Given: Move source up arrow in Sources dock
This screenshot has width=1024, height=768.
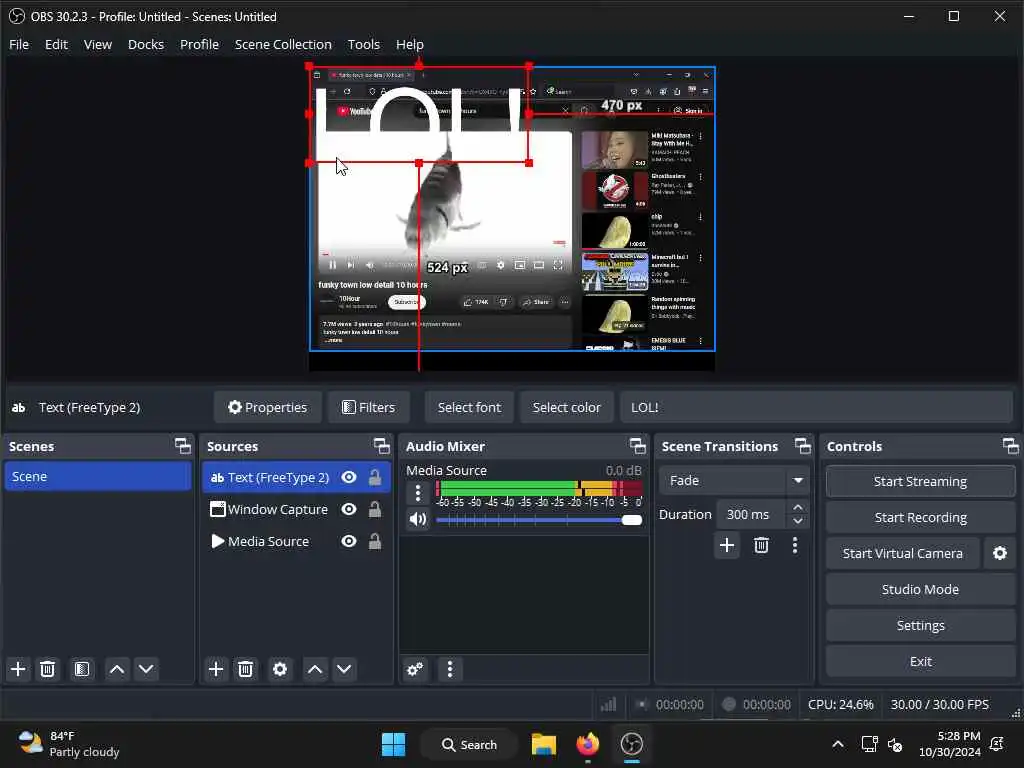Looking at the screenshot, I should point(315,669).
